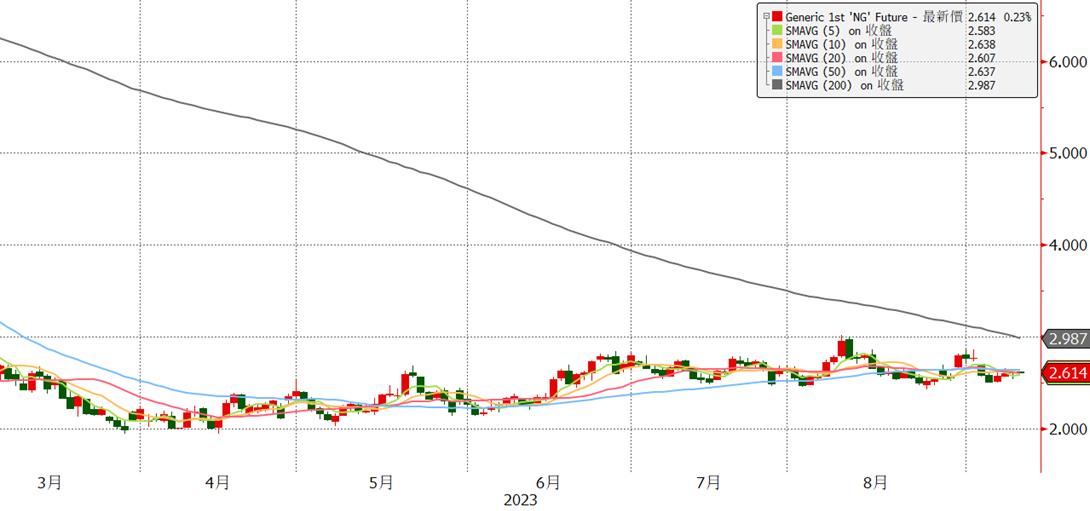Click the 2.583 value in the legend
The width and height of the screenshot is (1090, 511).
point(982,30)
